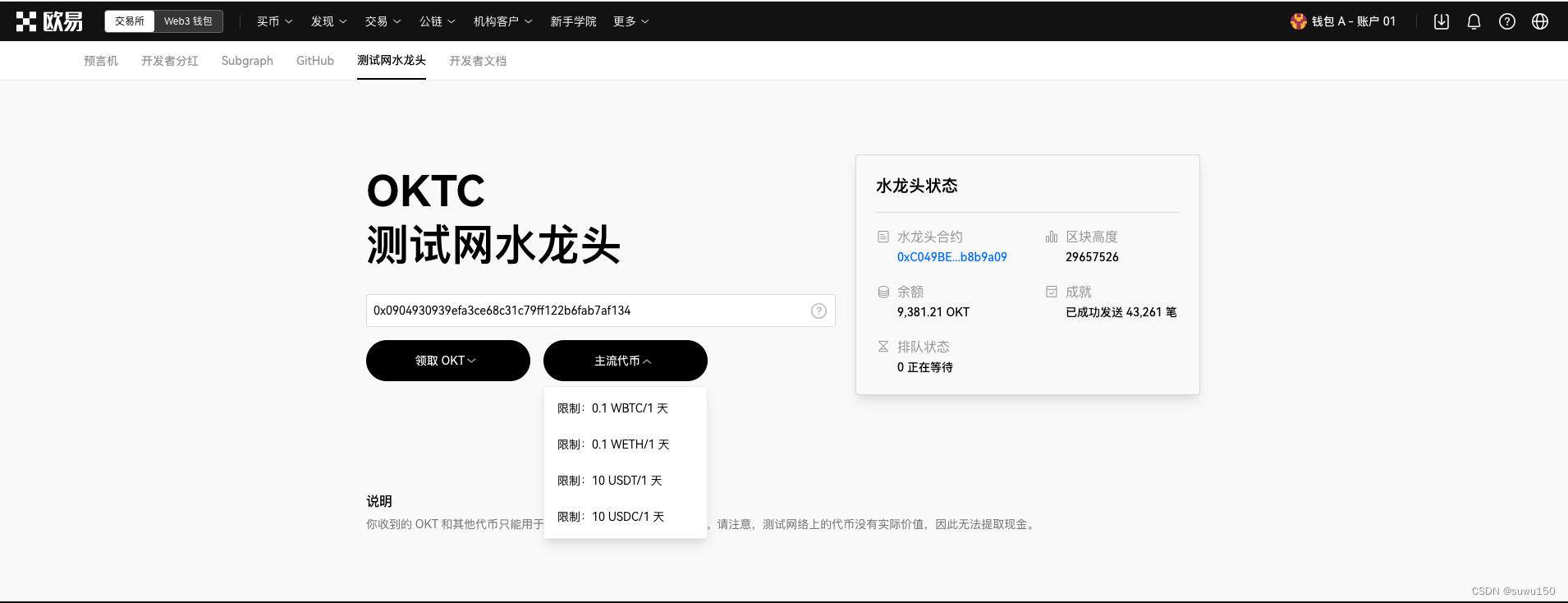Expand the 发现 dropdown menu
Image resolution: width=1568 pixels, height=603 pixels.
coord(328,21)
